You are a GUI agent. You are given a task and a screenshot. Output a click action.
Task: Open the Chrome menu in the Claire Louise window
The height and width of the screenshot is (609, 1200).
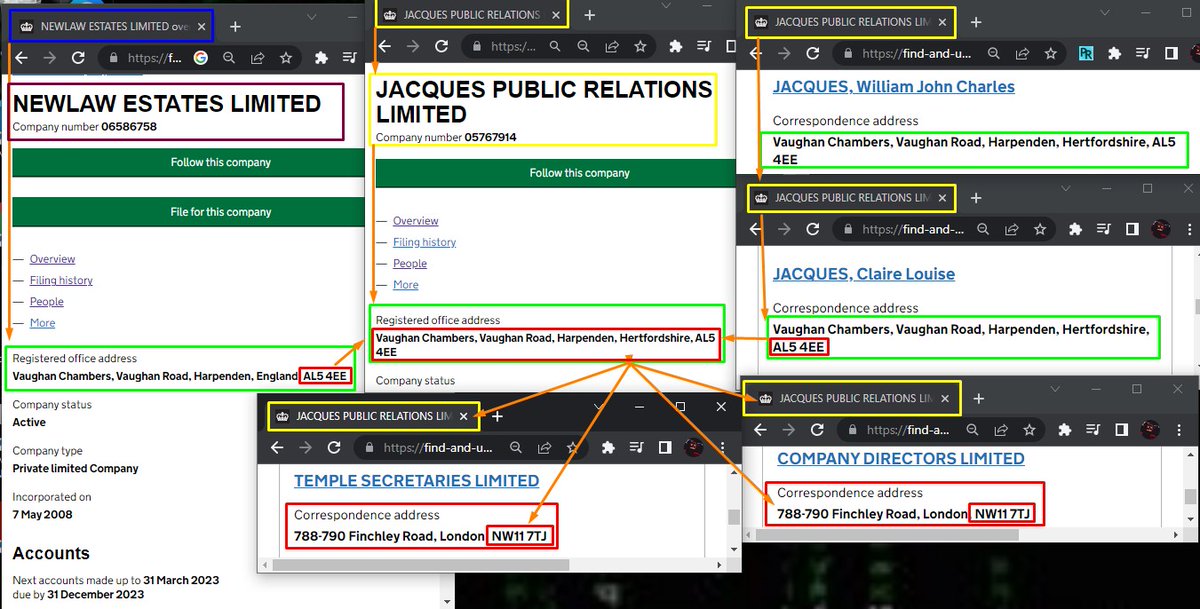(1189, 229)
